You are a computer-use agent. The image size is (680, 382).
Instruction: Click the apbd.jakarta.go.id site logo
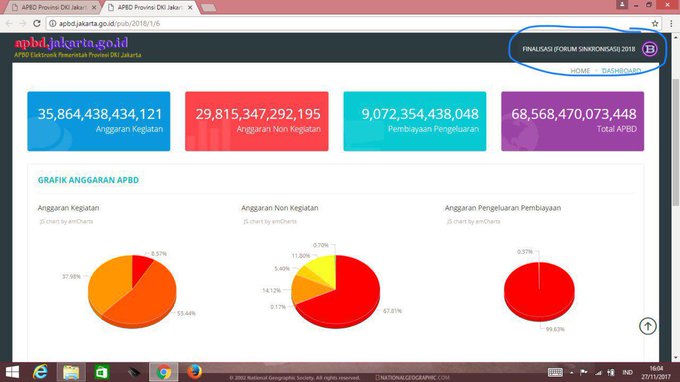pos(72,43)
